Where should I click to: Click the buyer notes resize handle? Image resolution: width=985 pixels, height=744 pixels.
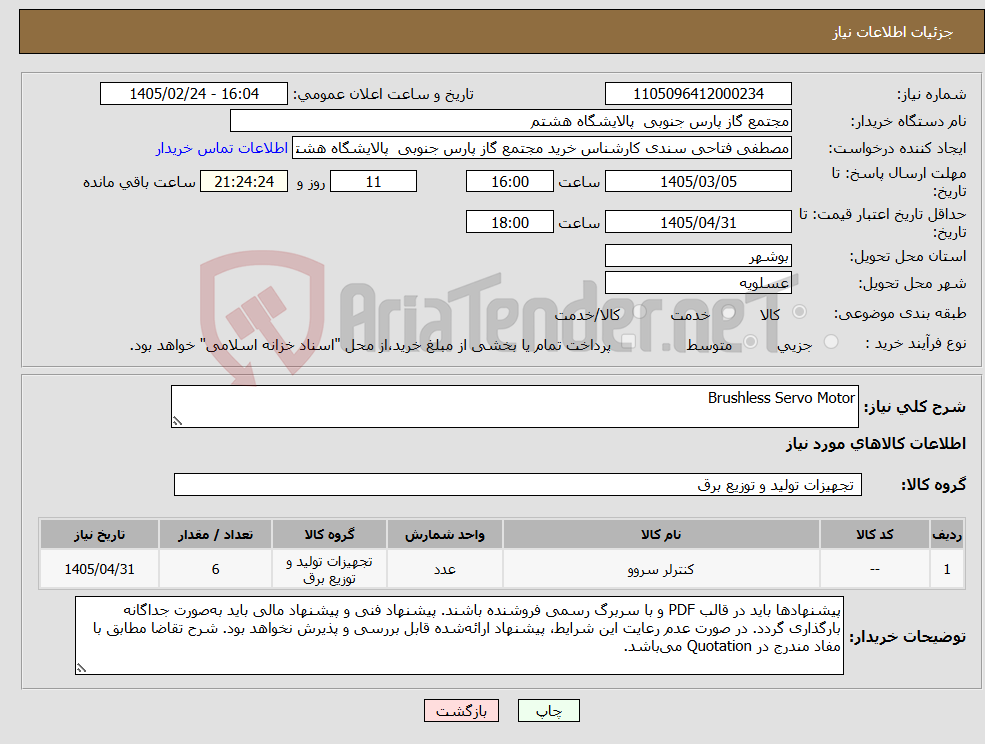(x=81, y=669)
